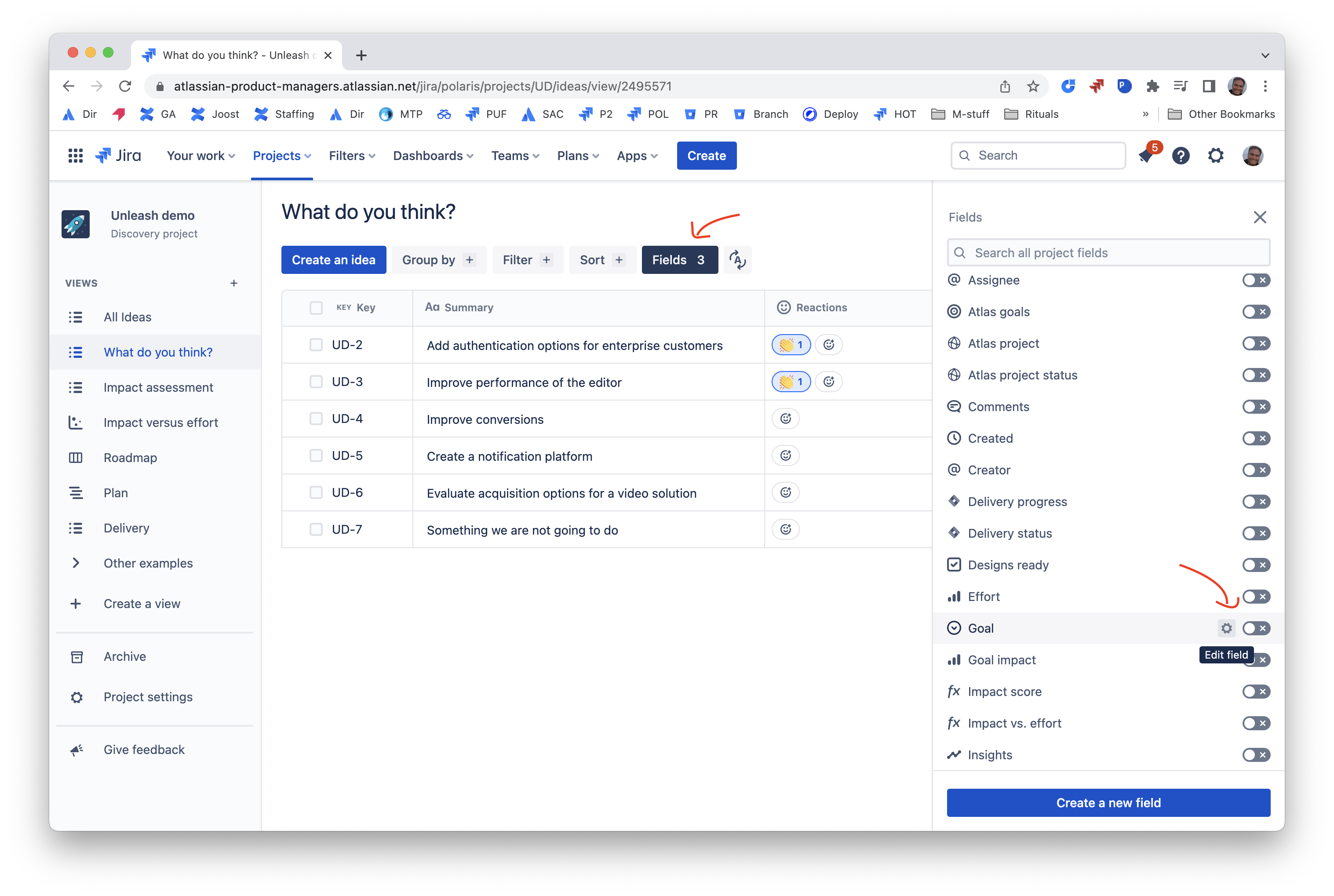Check the box for idea UD-5
The width and height of the screenshot is (1334, 896).
coord(316,455)
